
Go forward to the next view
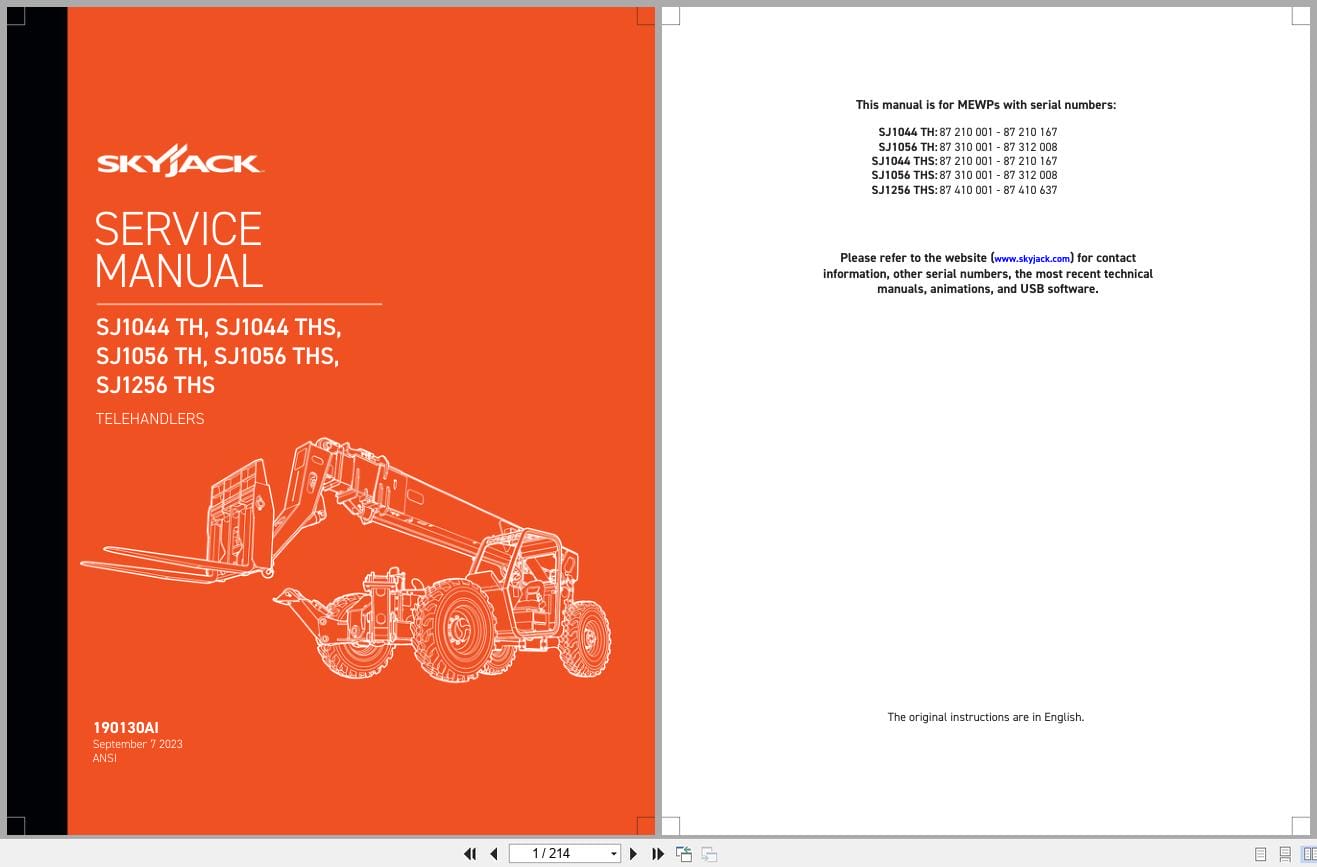pos(708,853)
